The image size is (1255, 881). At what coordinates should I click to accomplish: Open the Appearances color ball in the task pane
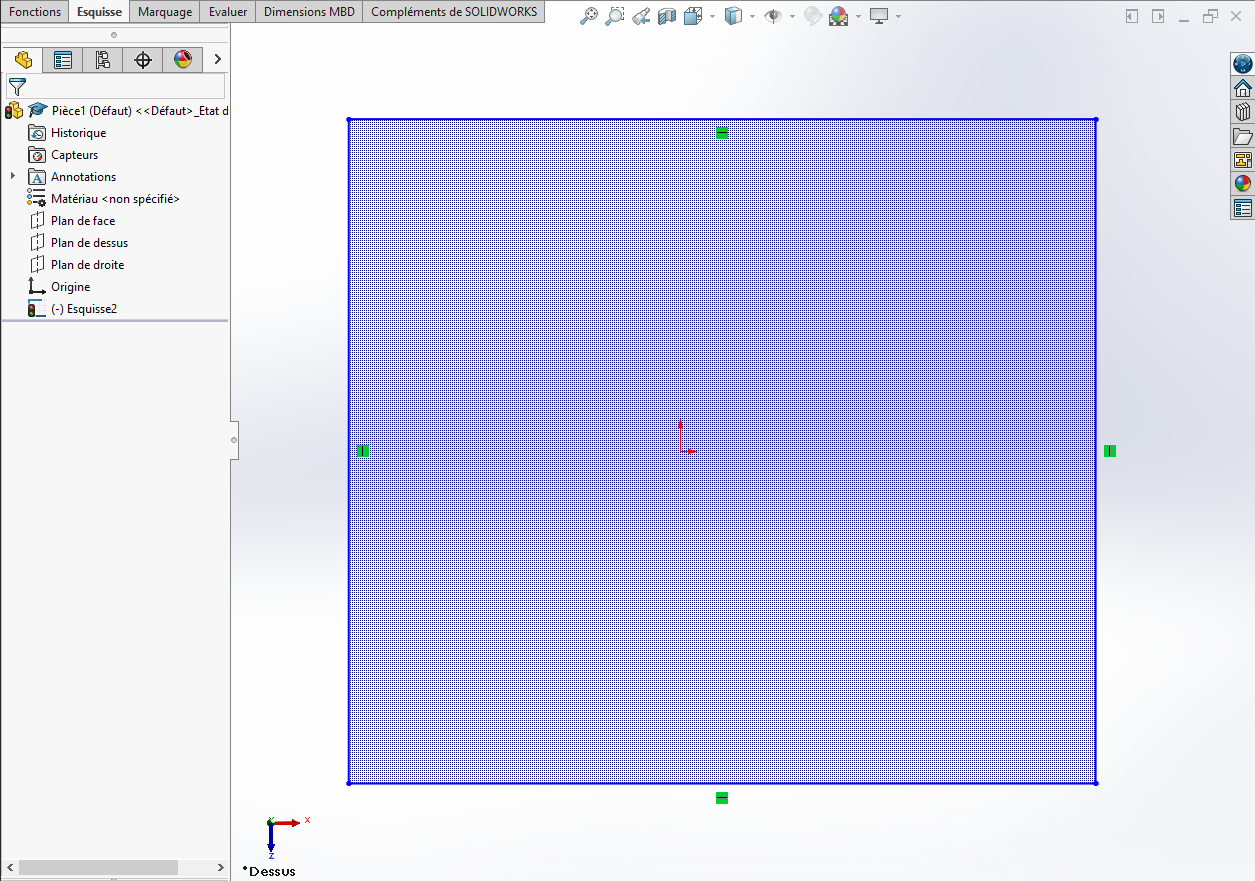pyautogui.click(x=1242, y=184)
